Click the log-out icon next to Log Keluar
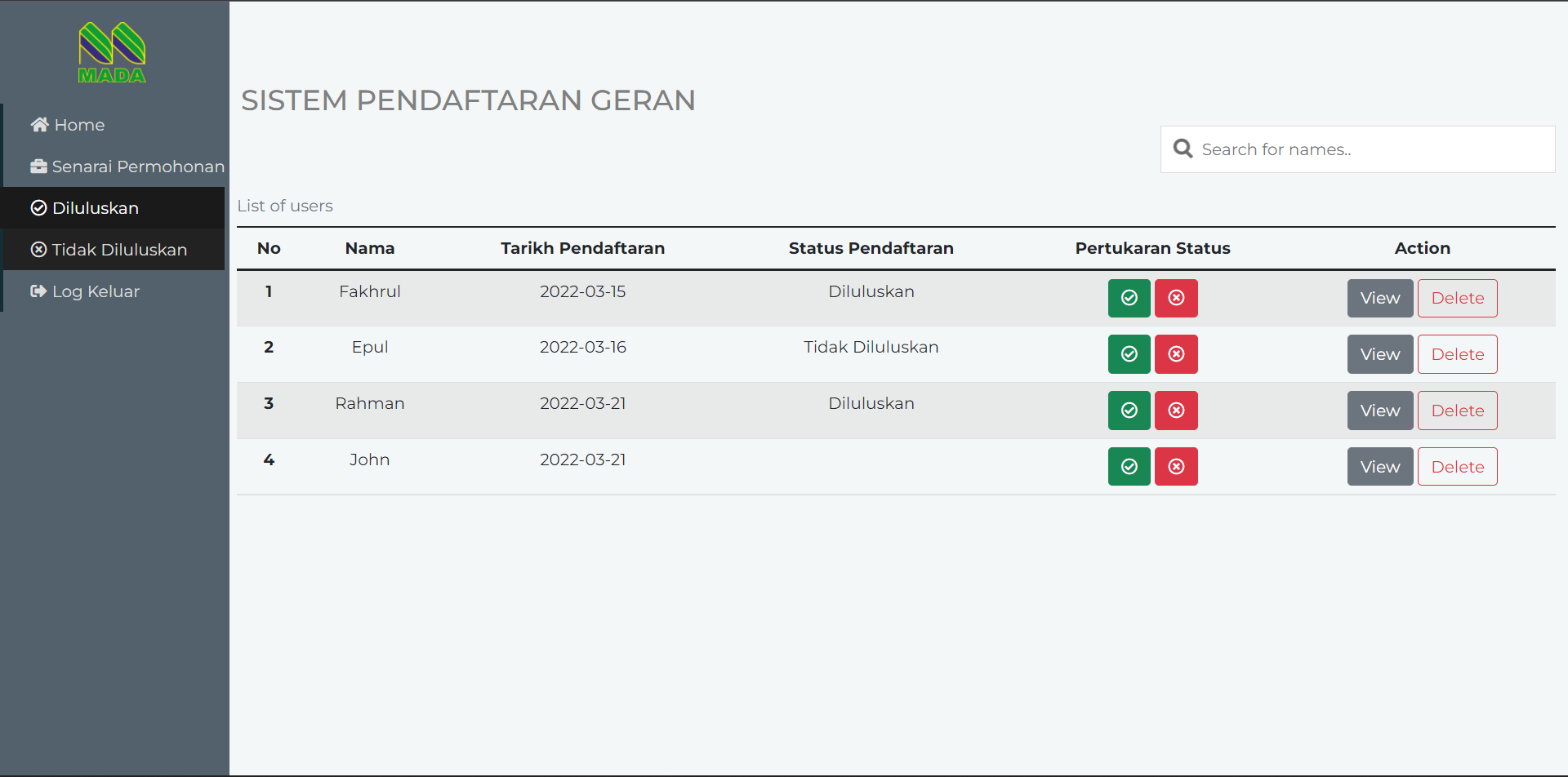This screenshot has width=1568, height=777. pos(38,291)
